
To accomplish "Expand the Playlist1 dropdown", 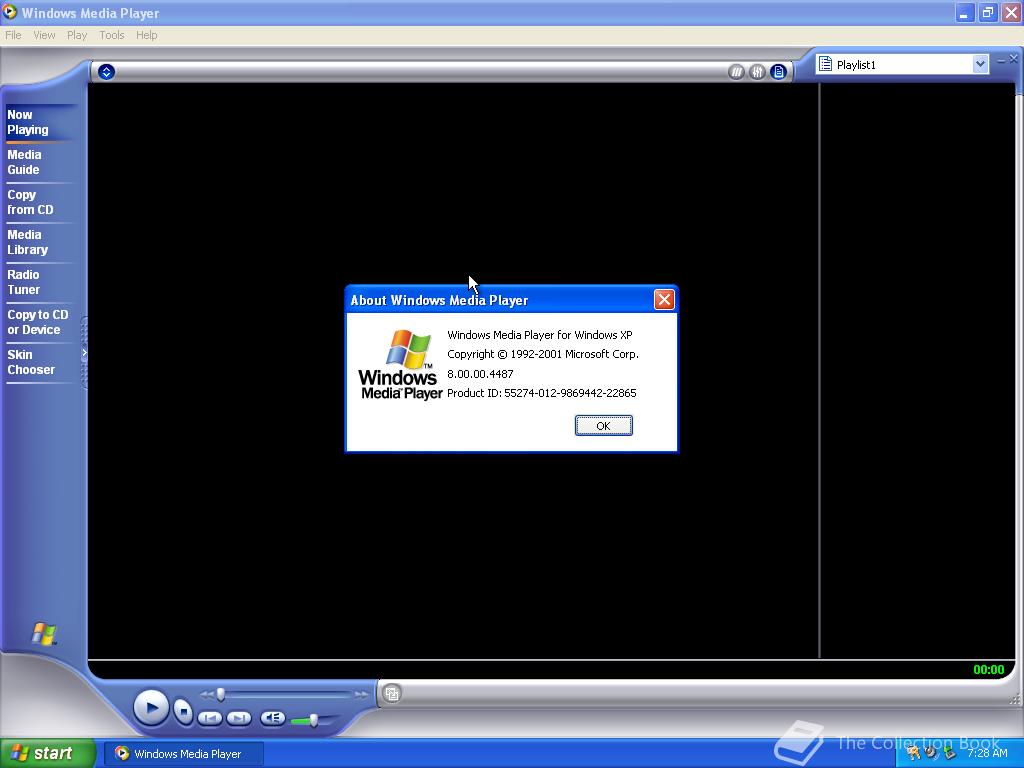I will point(979,63).
